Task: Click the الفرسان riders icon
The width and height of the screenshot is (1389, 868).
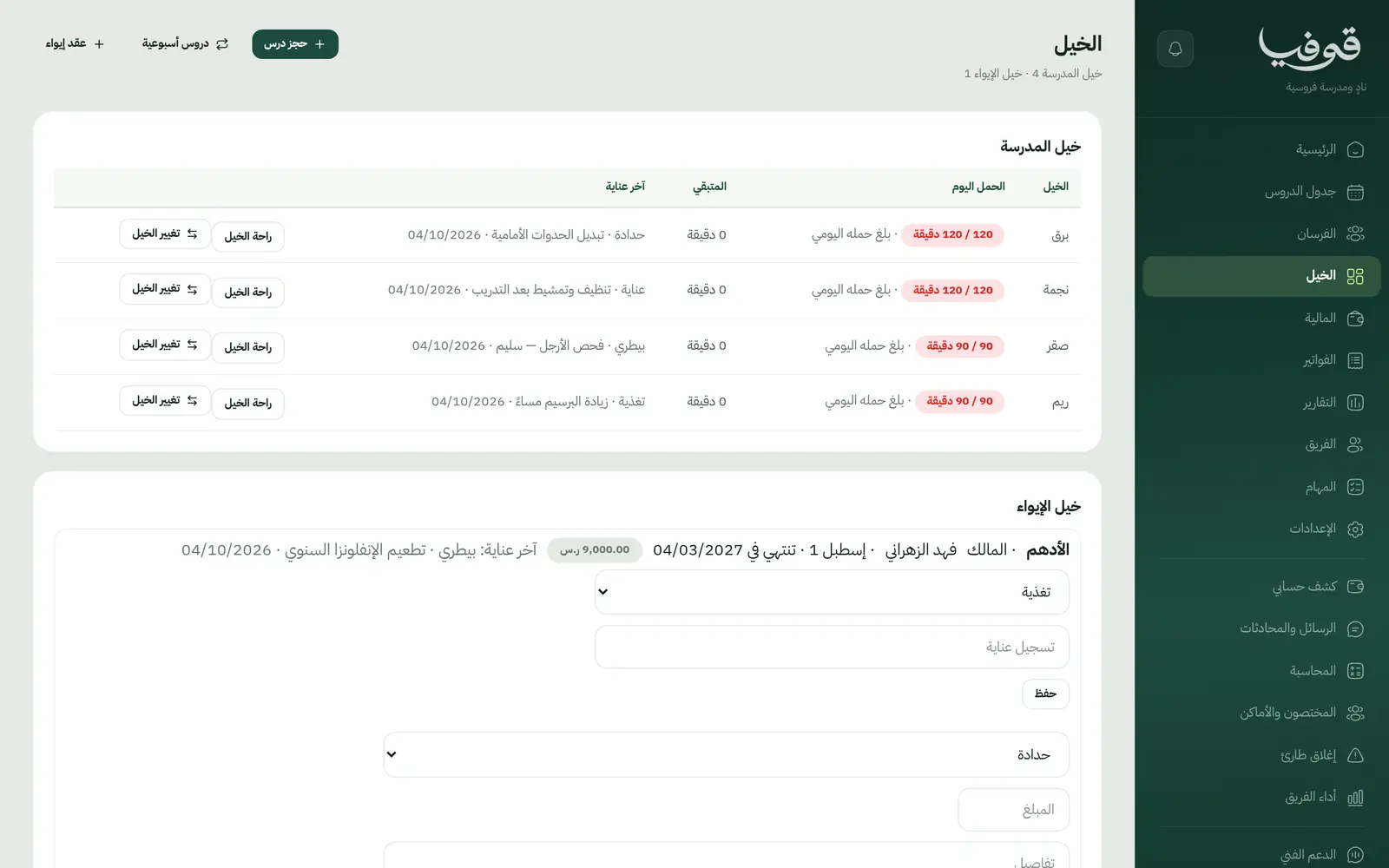Action: point(1355,233)
